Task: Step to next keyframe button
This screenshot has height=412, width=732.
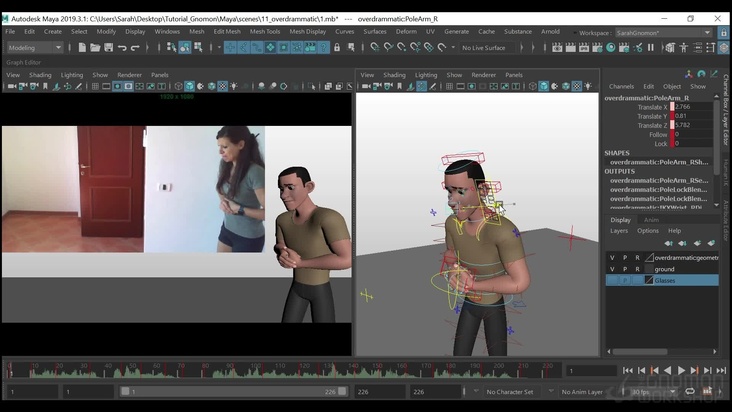Action: click(695, 370)
